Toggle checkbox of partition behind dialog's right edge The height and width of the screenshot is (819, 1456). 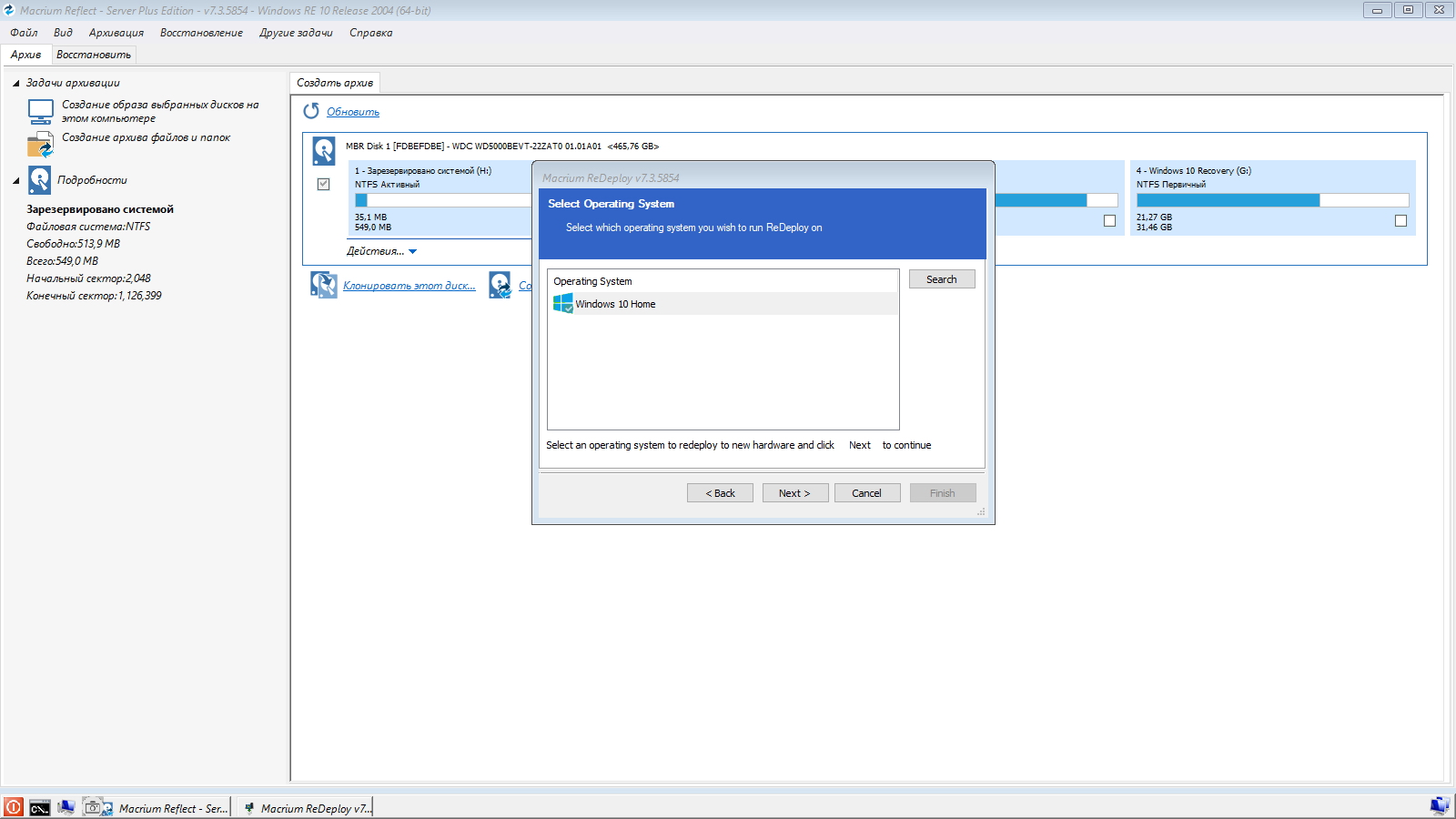pos(1109,221)
